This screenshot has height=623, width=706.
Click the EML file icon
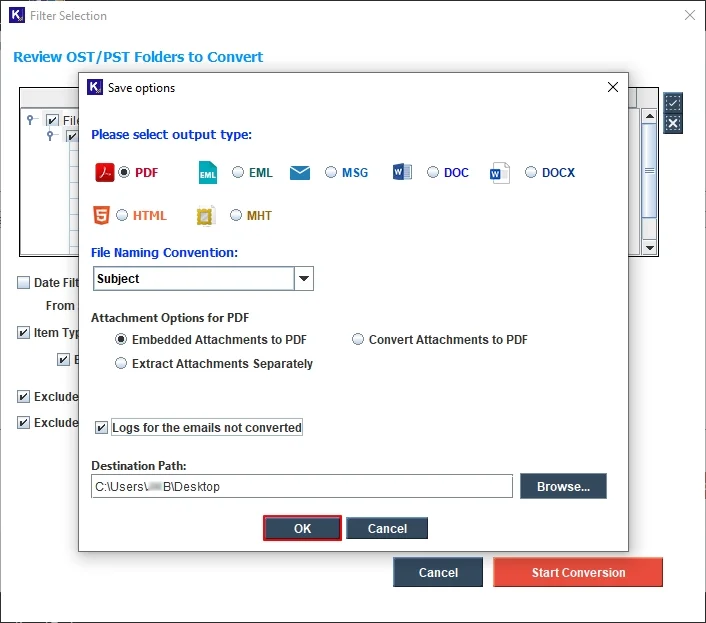(208, 172)
